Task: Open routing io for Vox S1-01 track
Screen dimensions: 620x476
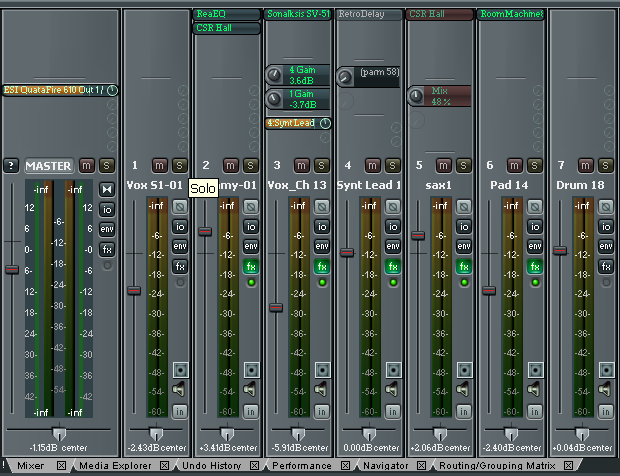Action: pos(180,226)
